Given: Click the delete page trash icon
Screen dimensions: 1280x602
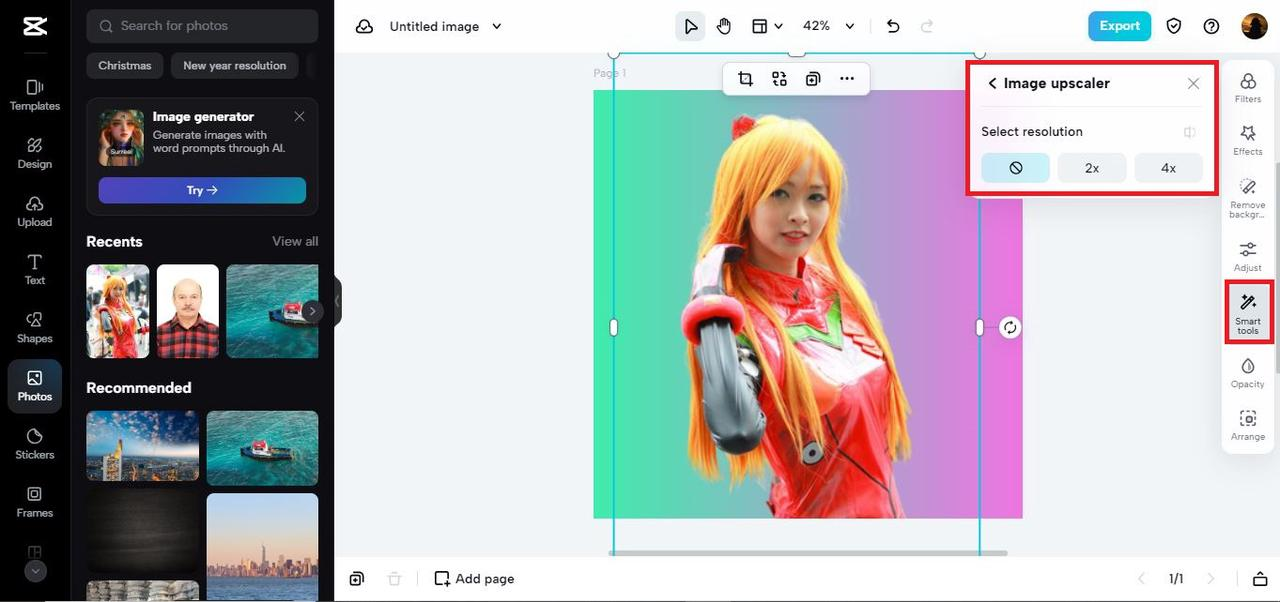Looking at the screenshot, I should [395, 579].
